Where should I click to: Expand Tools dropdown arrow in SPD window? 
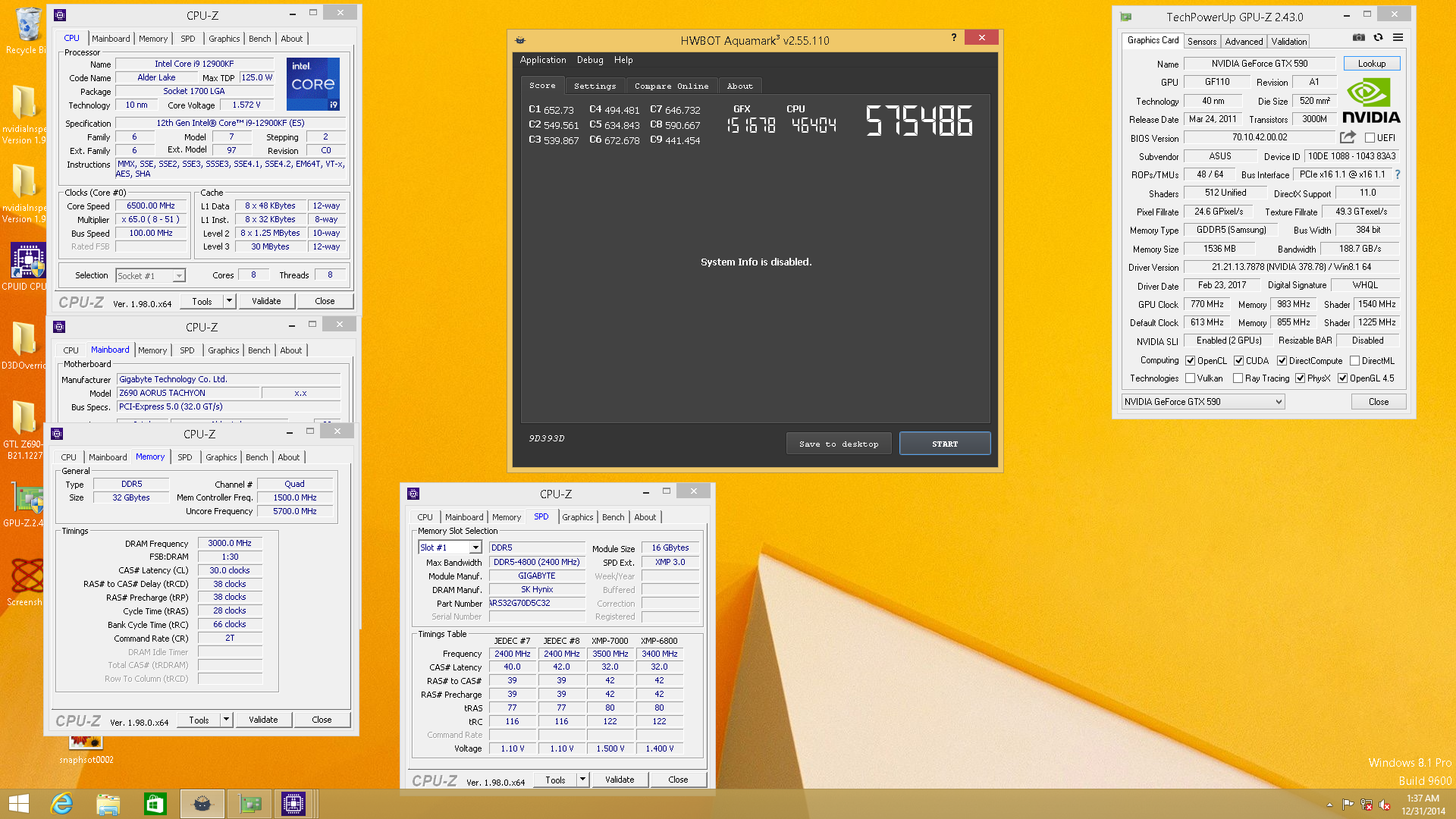[x=582, y=780]
